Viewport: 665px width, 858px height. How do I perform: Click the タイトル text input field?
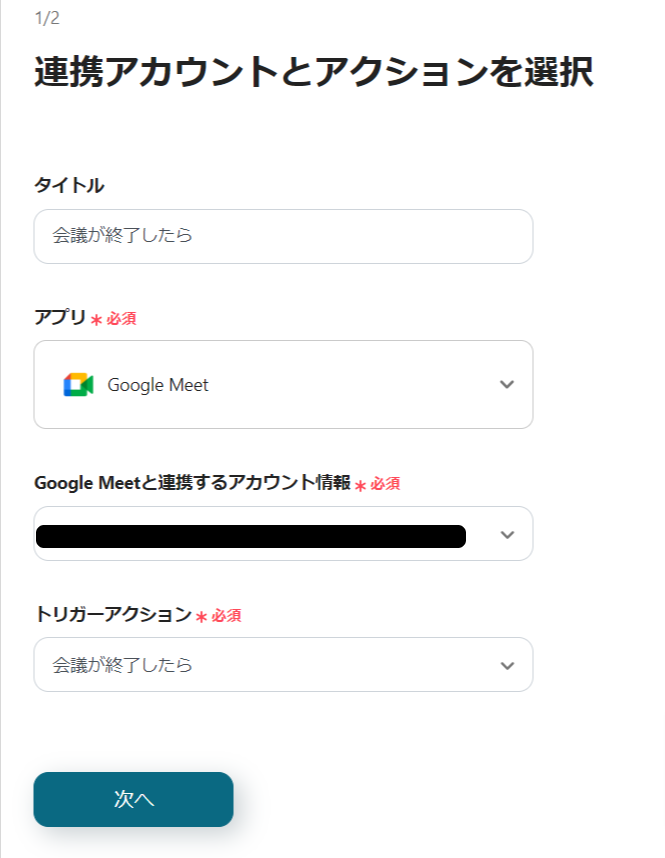point(283,237)
